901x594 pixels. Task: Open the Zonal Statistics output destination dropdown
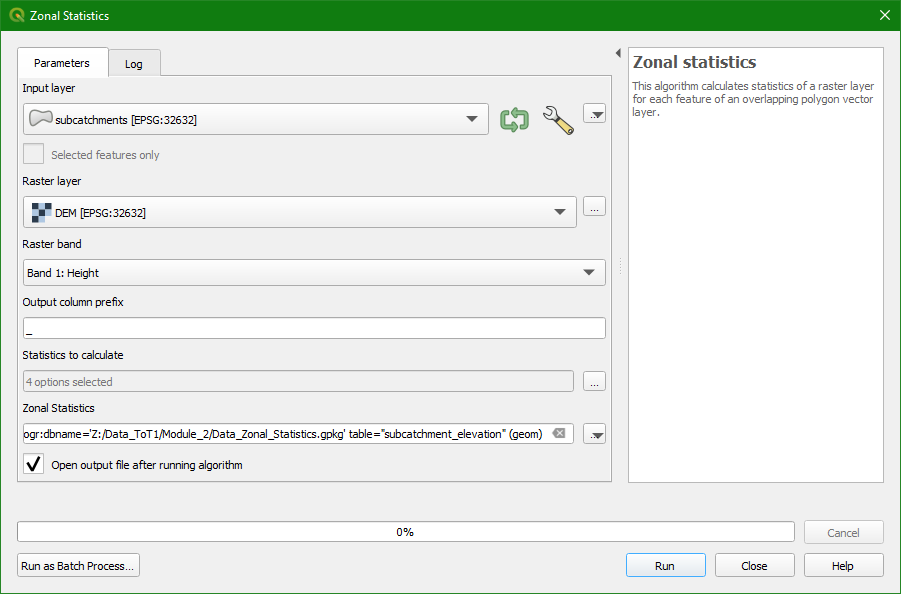coord(594,434)
